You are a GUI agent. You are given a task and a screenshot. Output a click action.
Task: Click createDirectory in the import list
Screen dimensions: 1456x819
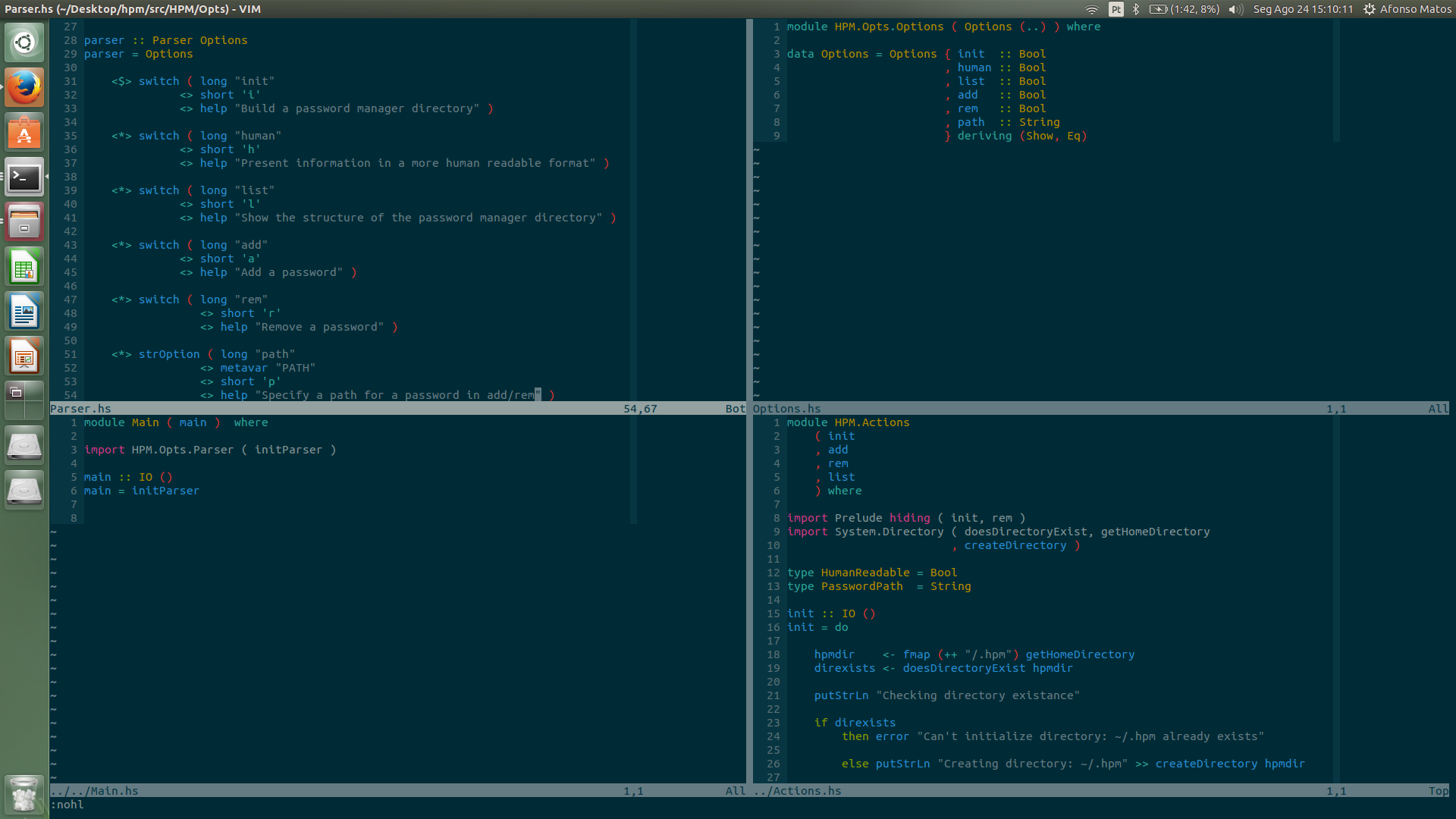[1015, 545]
